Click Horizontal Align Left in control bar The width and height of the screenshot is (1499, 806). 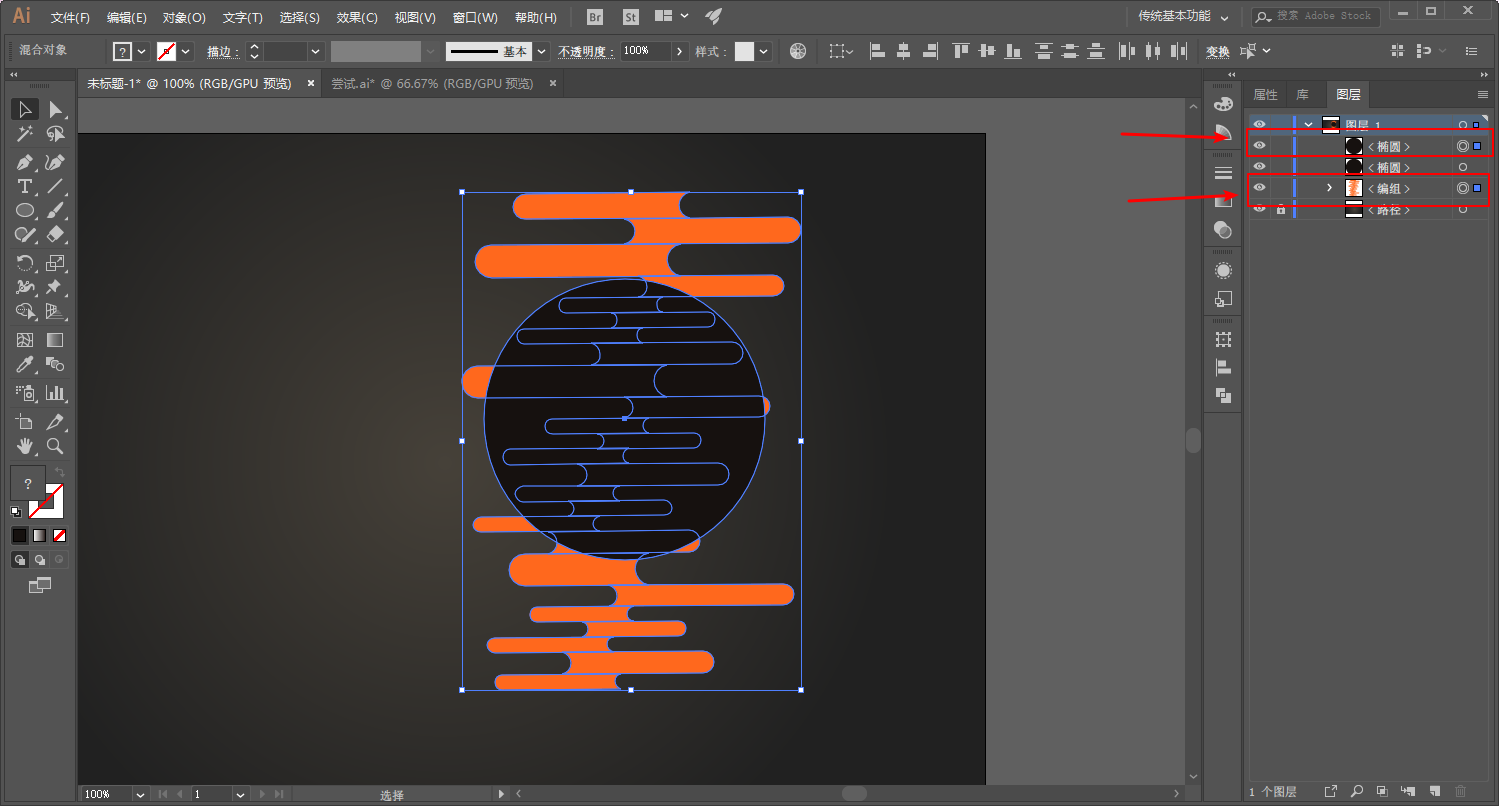coord(877,51)
